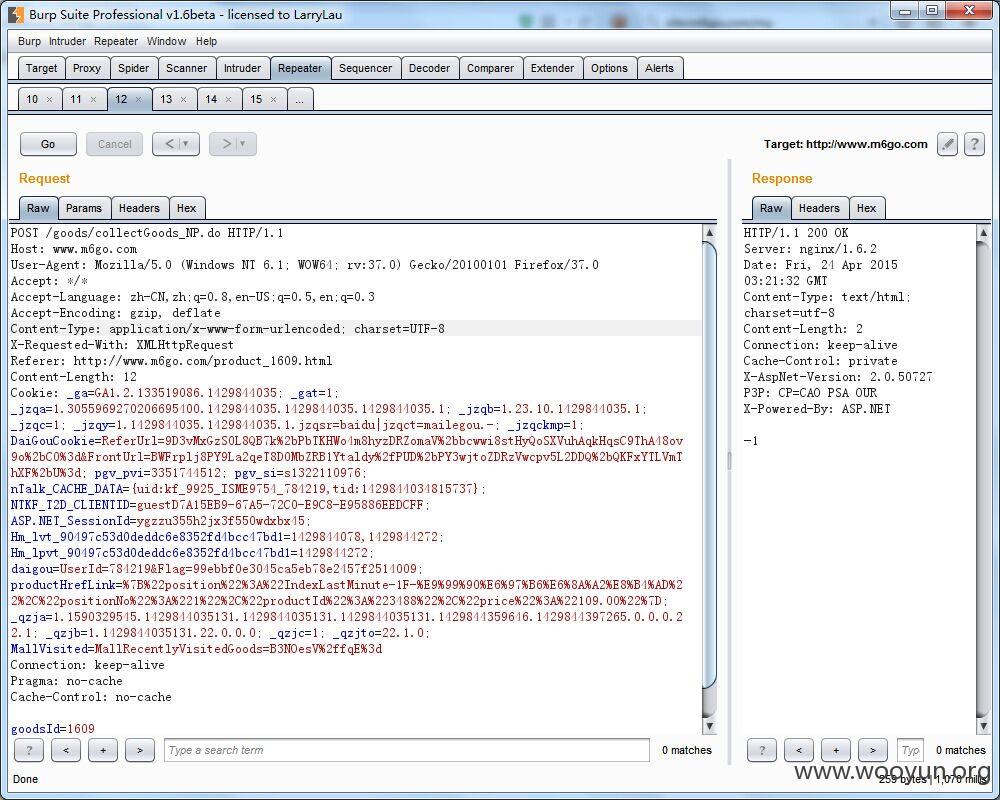Click the request pane vertical scrollbar thumb

coord(709,466)
